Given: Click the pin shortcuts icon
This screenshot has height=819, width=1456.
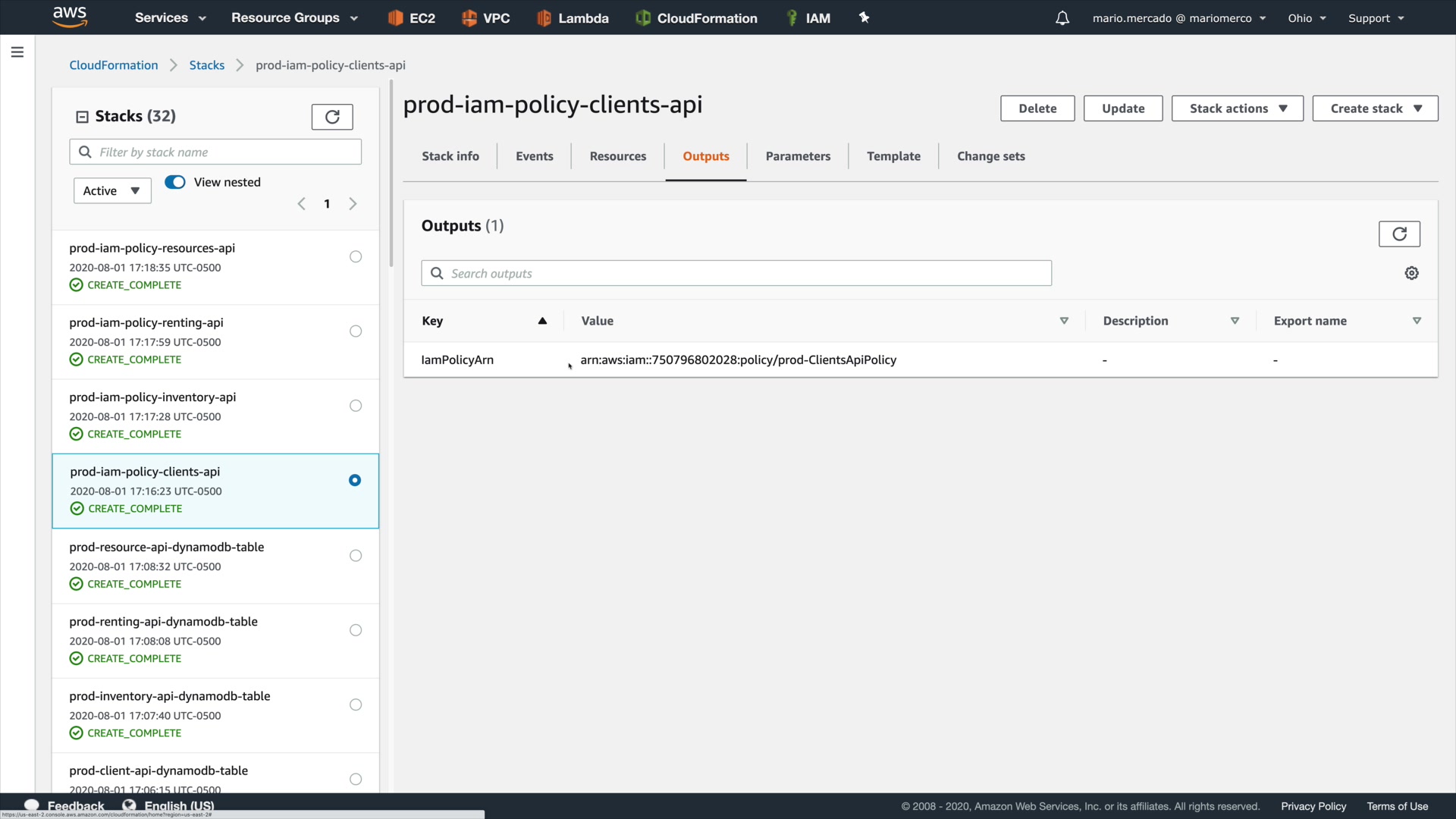Looking at the screenshot, I should pyautogui.click(x=864, y=17).
